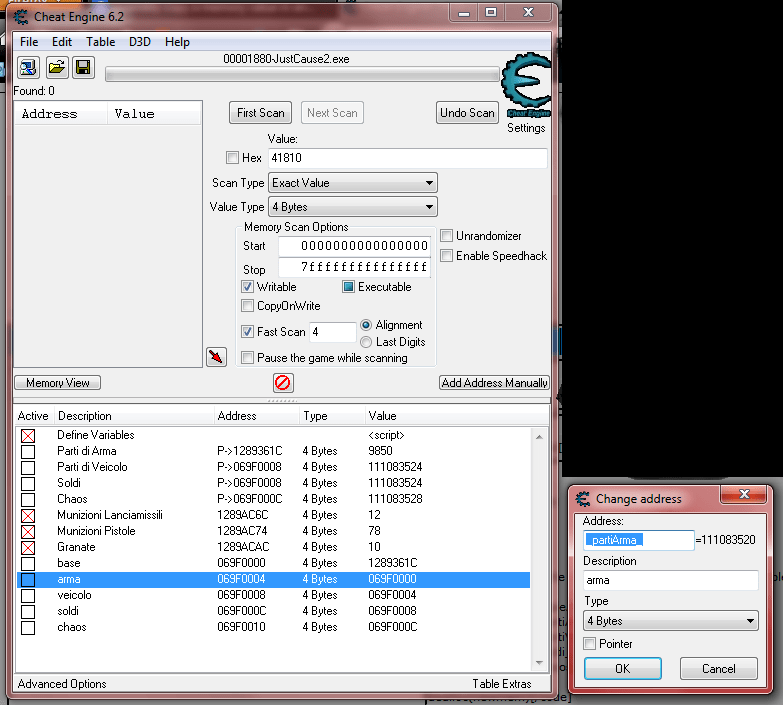Open the Value Type dropdown
The image size is (783, 705).
353,207
